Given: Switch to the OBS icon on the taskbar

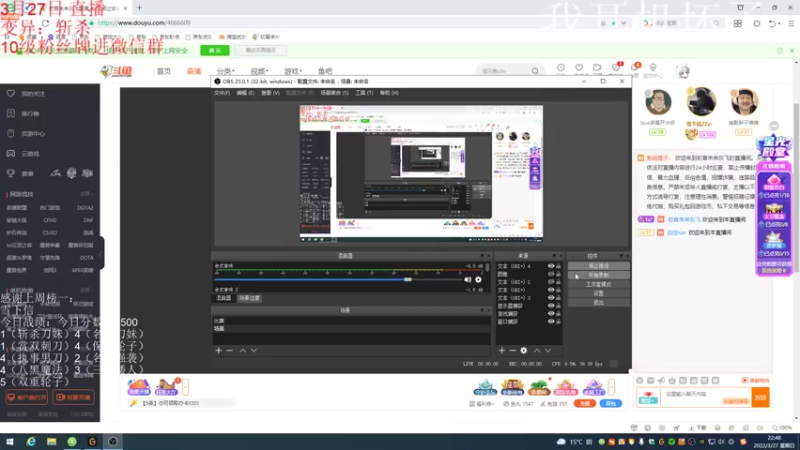Looking at the screenshot, I should tap(113, 442).
